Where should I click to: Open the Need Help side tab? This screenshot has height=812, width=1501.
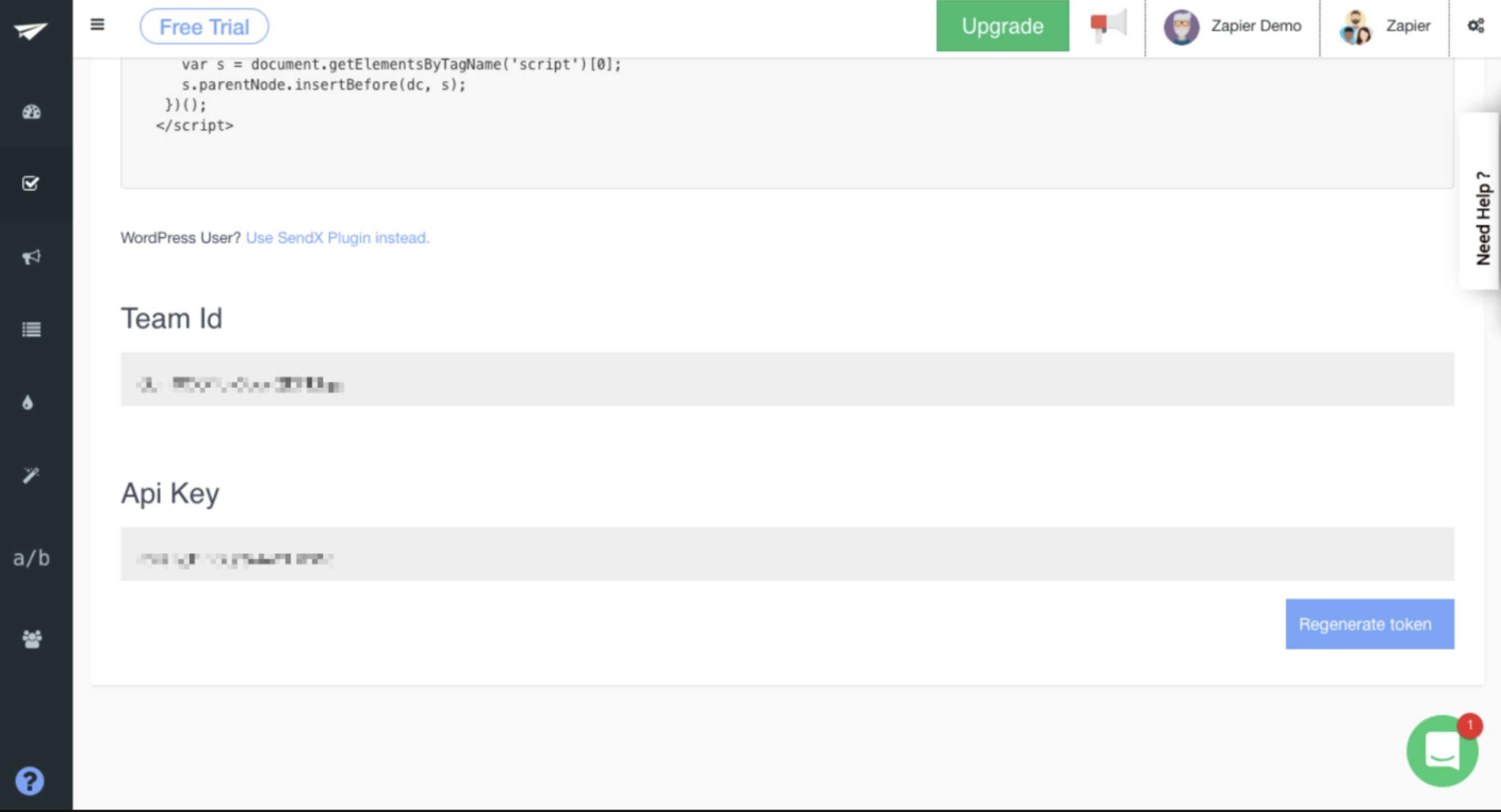pyautogui.click(x=1483, y=218)
